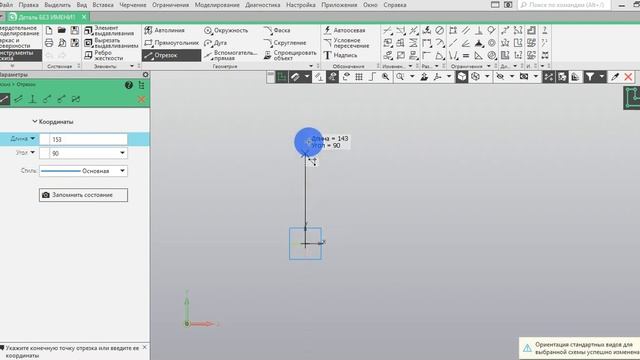Expand the Геометрия group arrow
Image resolution: width=640 pixels, height=360 pixels.
pos(311,66)
